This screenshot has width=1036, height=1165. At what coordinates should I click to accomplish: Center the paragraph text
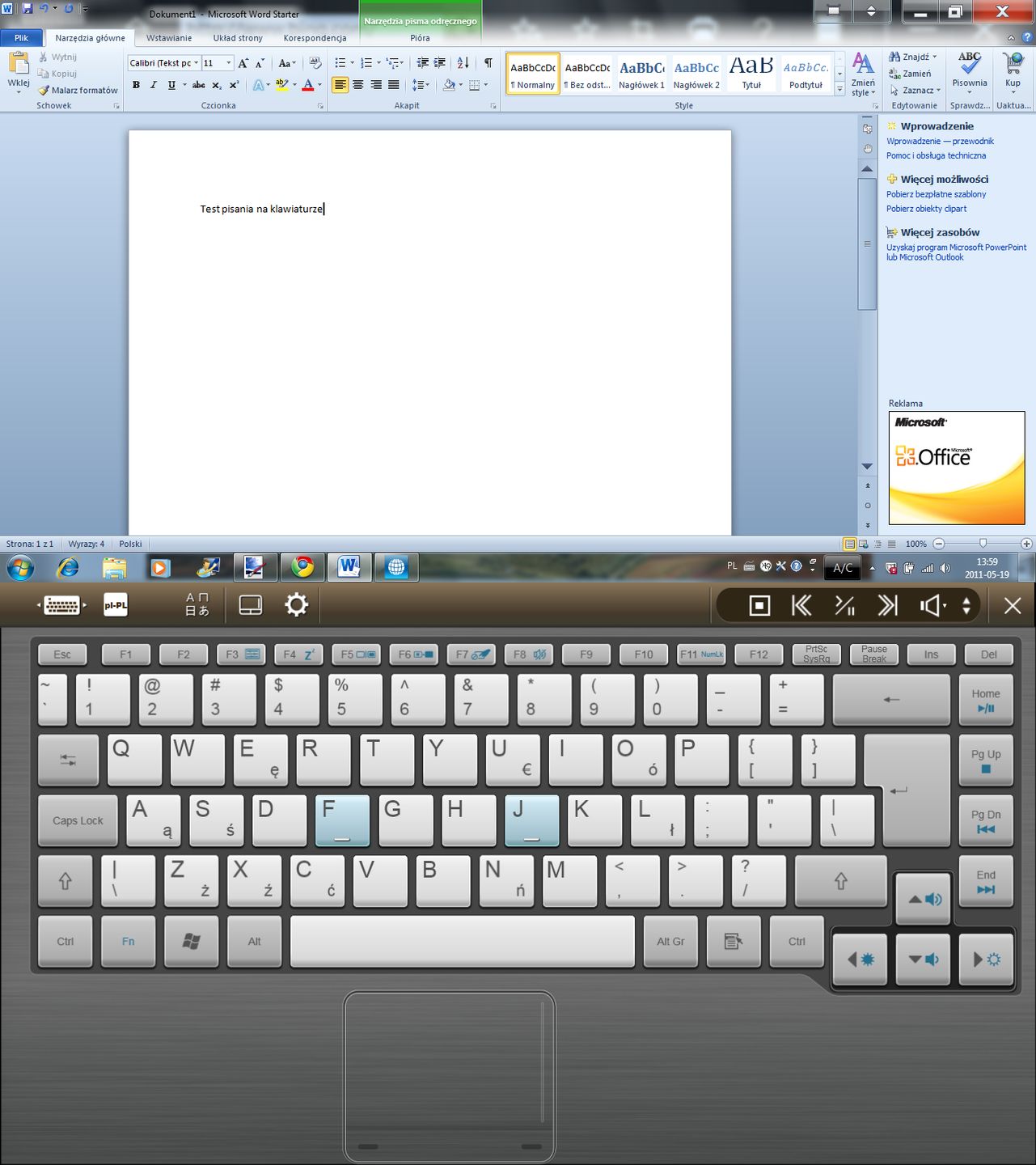click(357, 85)
